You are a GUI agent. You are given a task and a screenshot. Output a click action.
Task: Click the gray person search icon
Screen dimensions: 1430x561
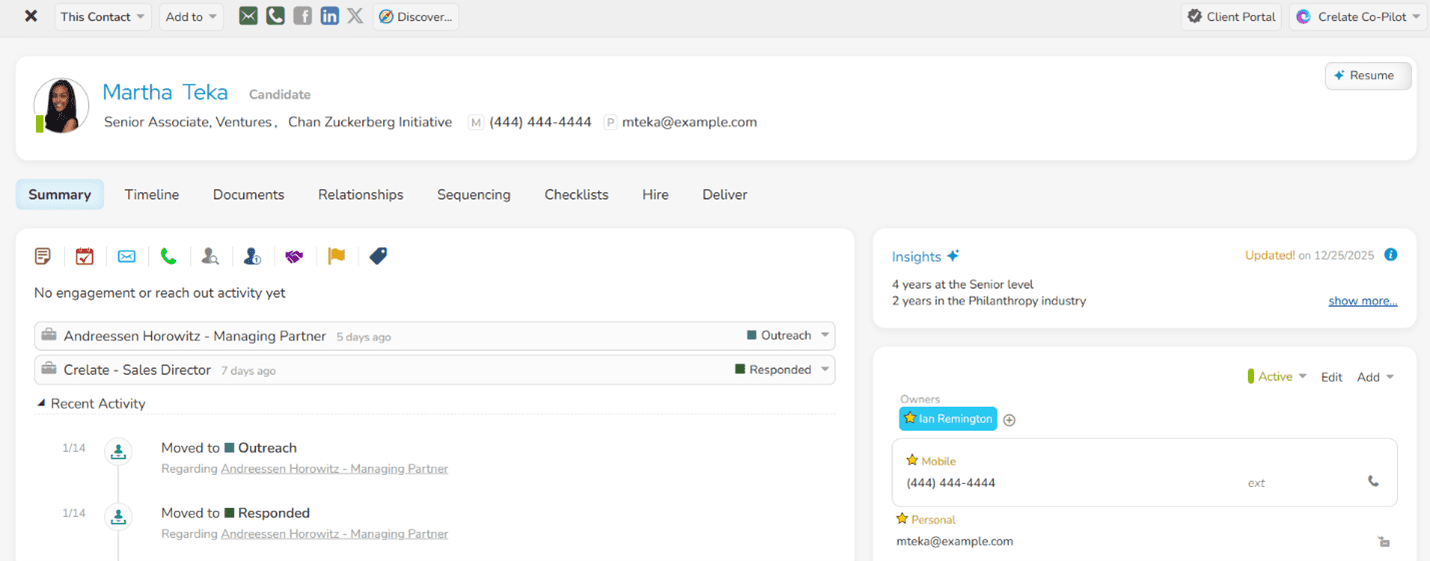[210, 256]
